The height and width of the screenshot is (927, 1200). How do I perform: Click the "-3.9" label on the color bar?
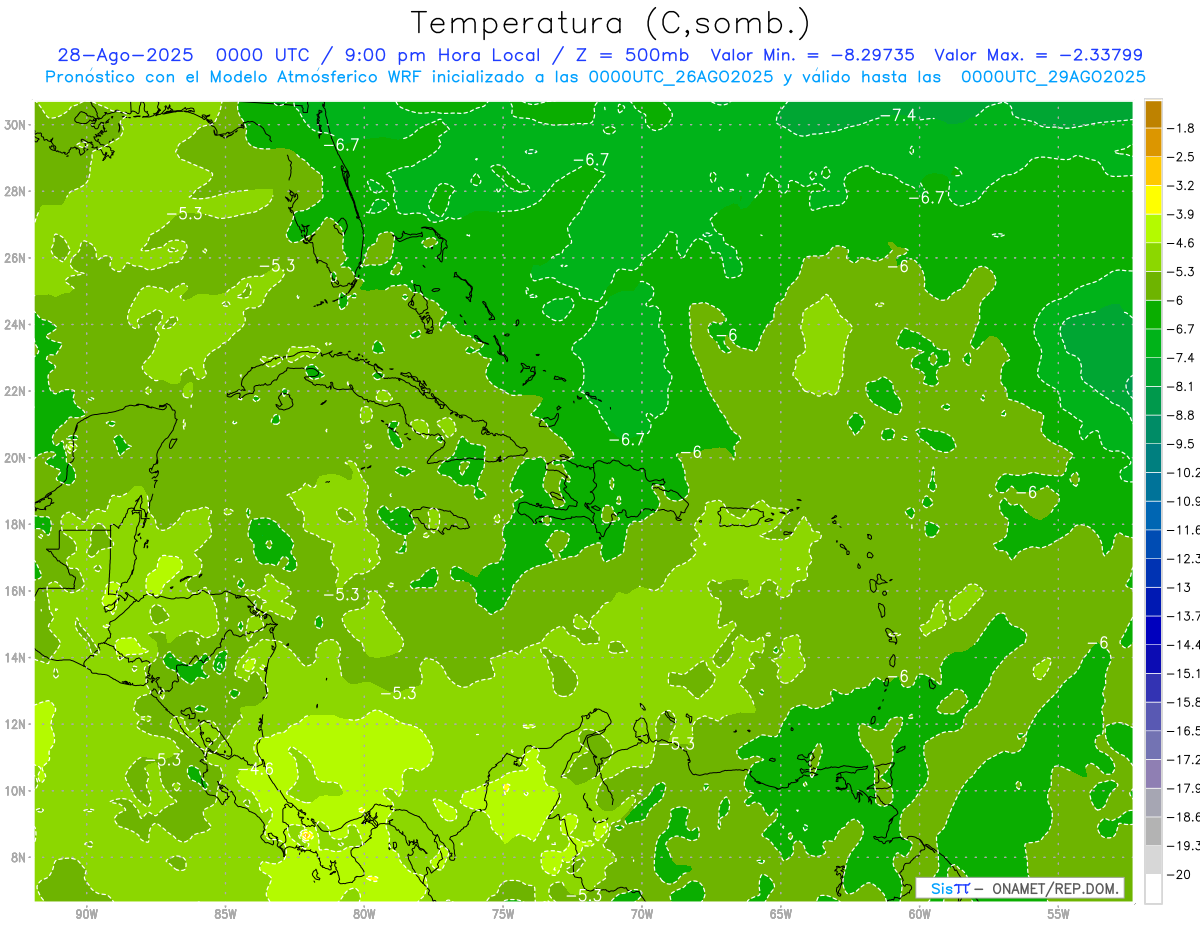tap(1181, 214)
